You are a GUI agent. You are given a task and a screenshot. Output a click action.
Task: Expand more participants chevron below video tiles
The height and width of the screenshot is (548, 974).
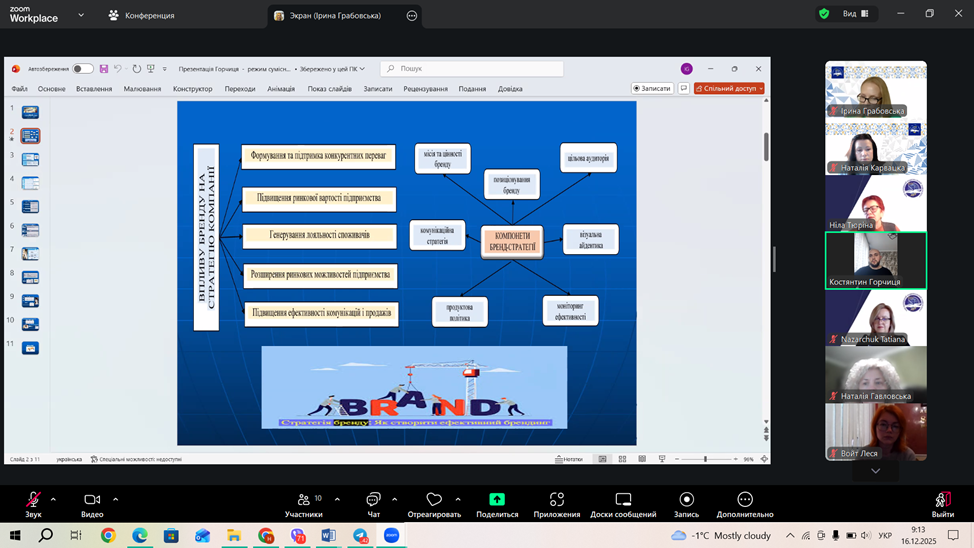click(x=875, y=471)
